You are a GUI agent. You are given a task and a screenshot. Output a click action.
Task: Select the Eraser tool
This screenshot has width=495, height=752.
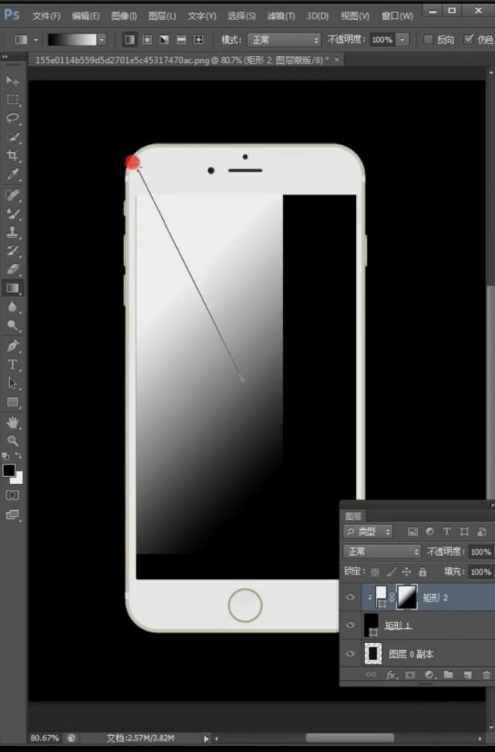12,269
